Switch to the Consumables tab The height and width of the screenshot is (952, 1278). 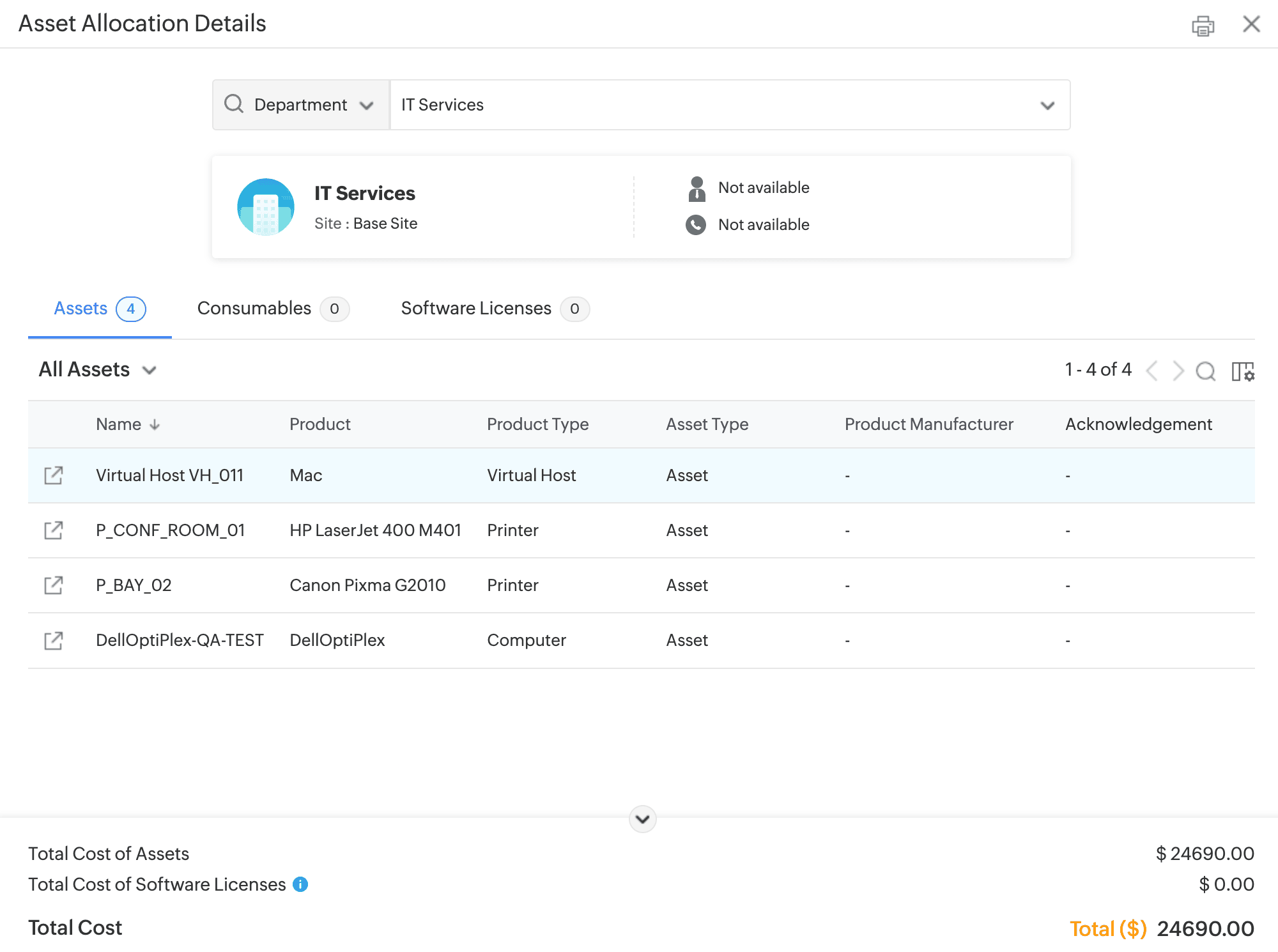(x=272, y=309)
